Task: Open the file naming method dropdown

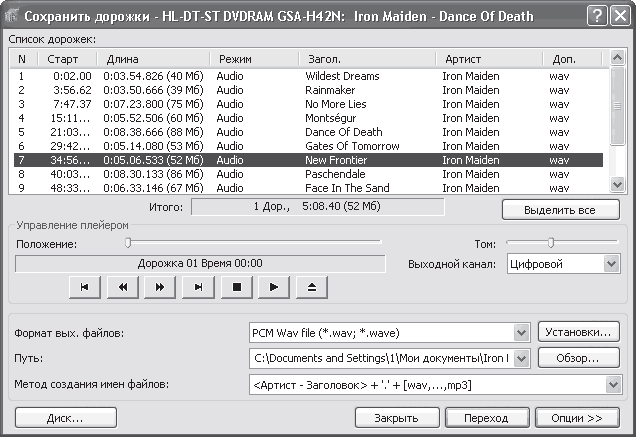Action: (x=612, y=383)
